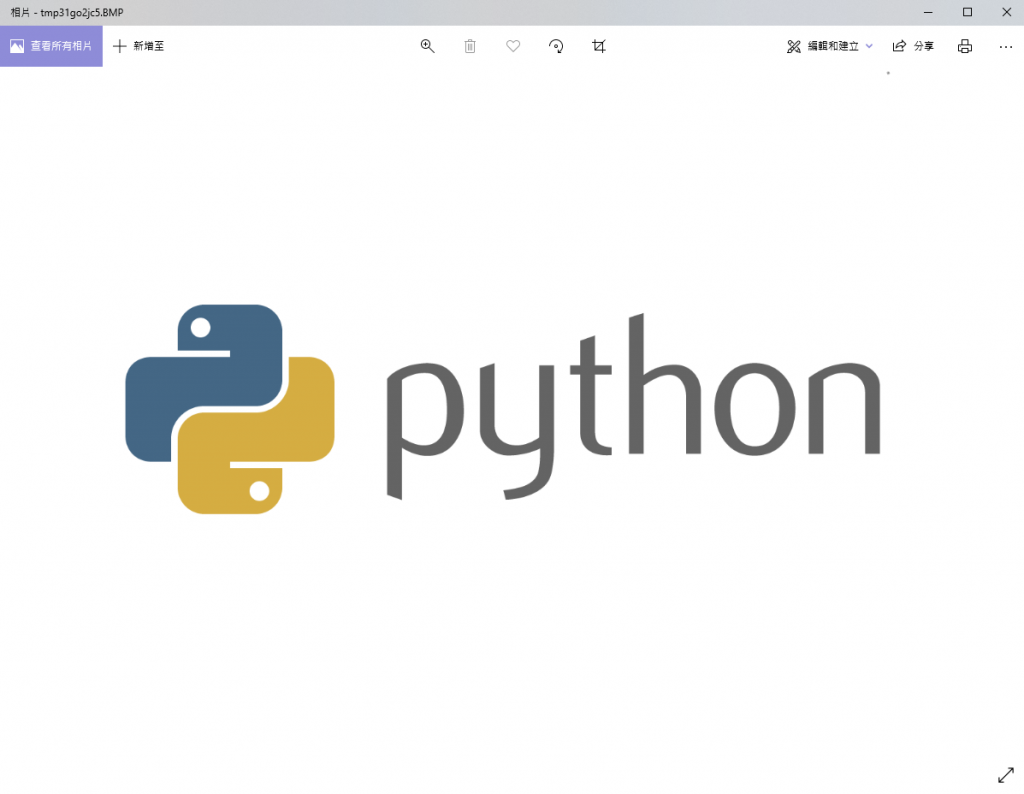The height and width of the screenshot is (794, 1024).
Task: Maximize the Photos window
Action: click(967, 12)
